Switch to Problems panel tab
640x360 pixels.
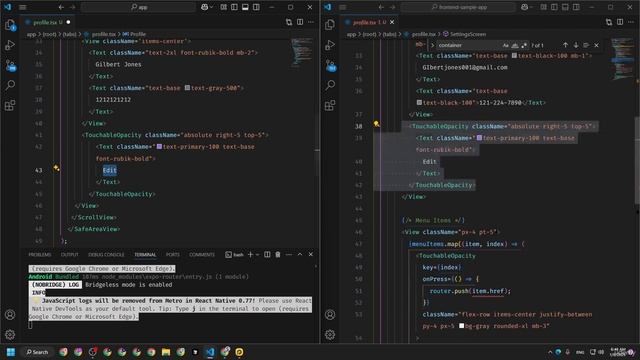click(x=40, y=255)
